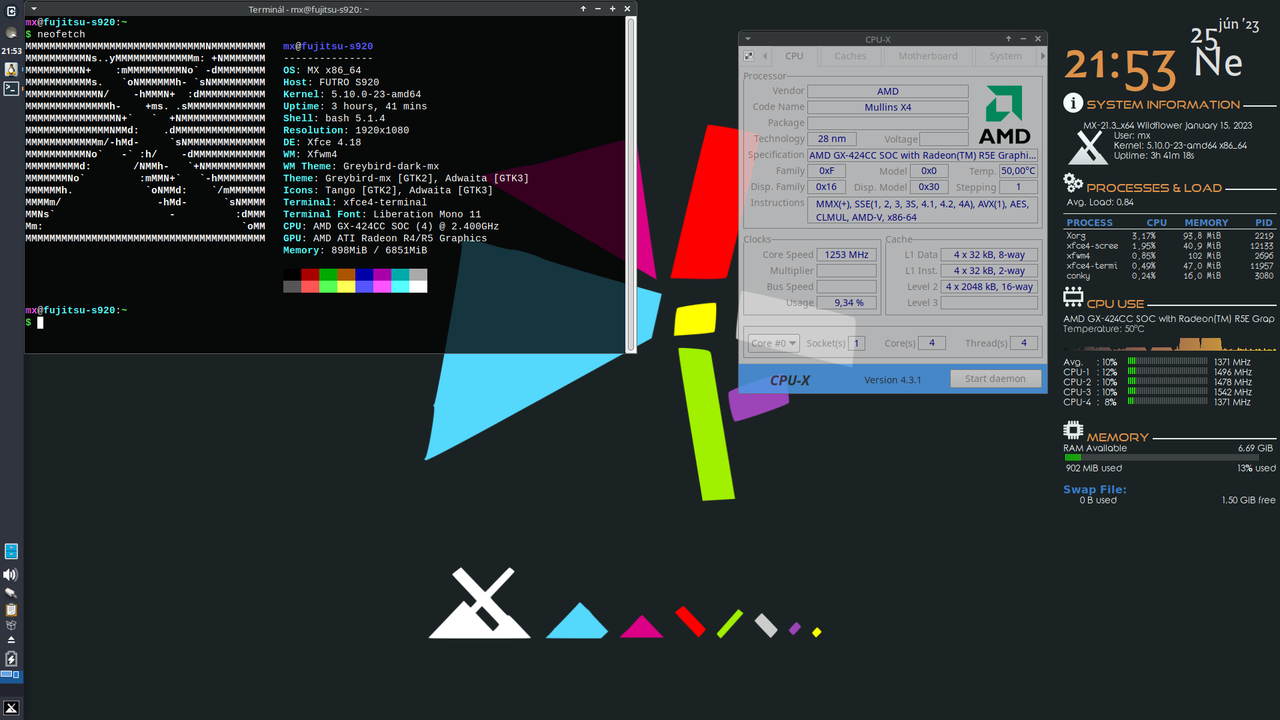Switch to the CPU tab

pyautogui.click(x=794, y=56)
